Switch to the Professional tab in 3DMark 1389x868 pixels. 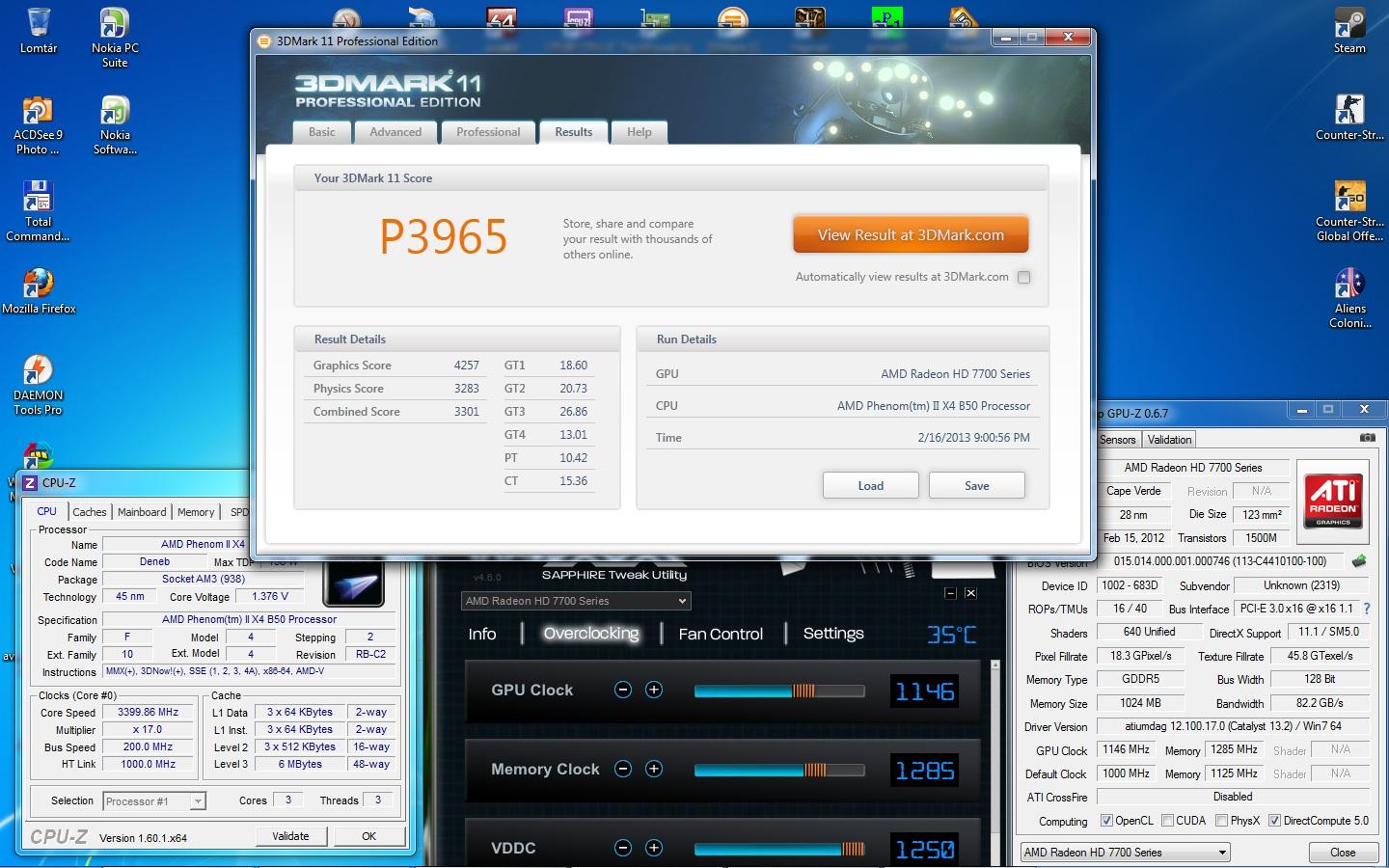488,132
